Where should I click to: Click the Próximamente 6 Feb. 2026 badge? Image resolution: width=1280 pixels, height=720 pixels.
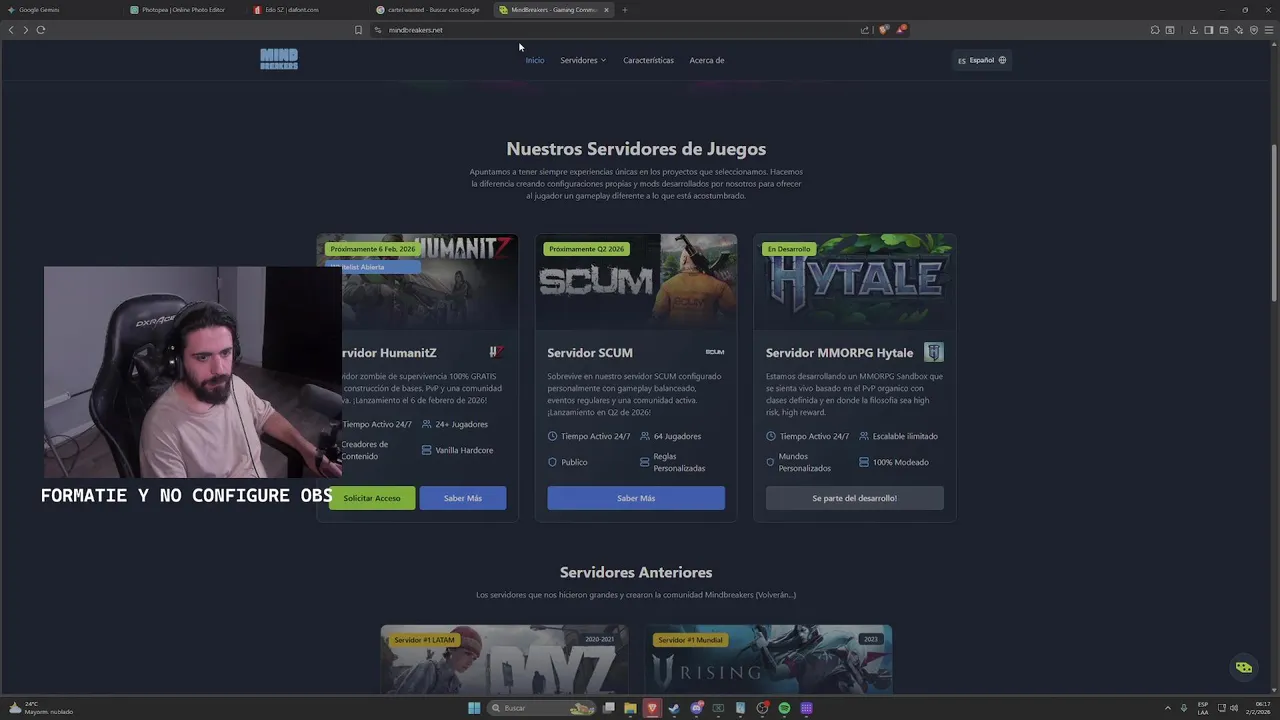pos(372,249)
